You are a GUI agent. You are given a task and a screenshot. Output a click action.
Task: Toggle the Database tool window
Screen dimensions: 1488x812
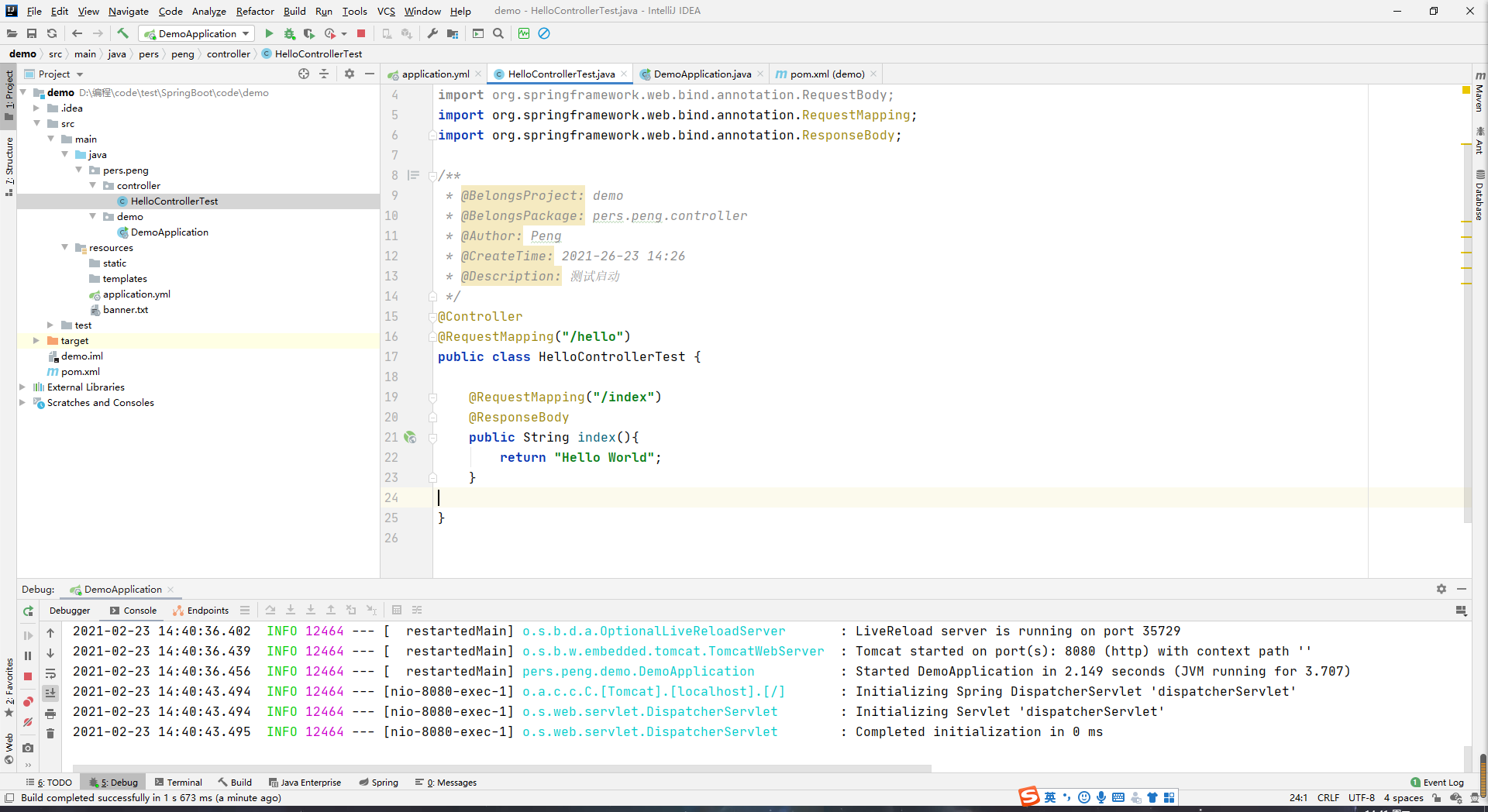[x=1479, y=194]
